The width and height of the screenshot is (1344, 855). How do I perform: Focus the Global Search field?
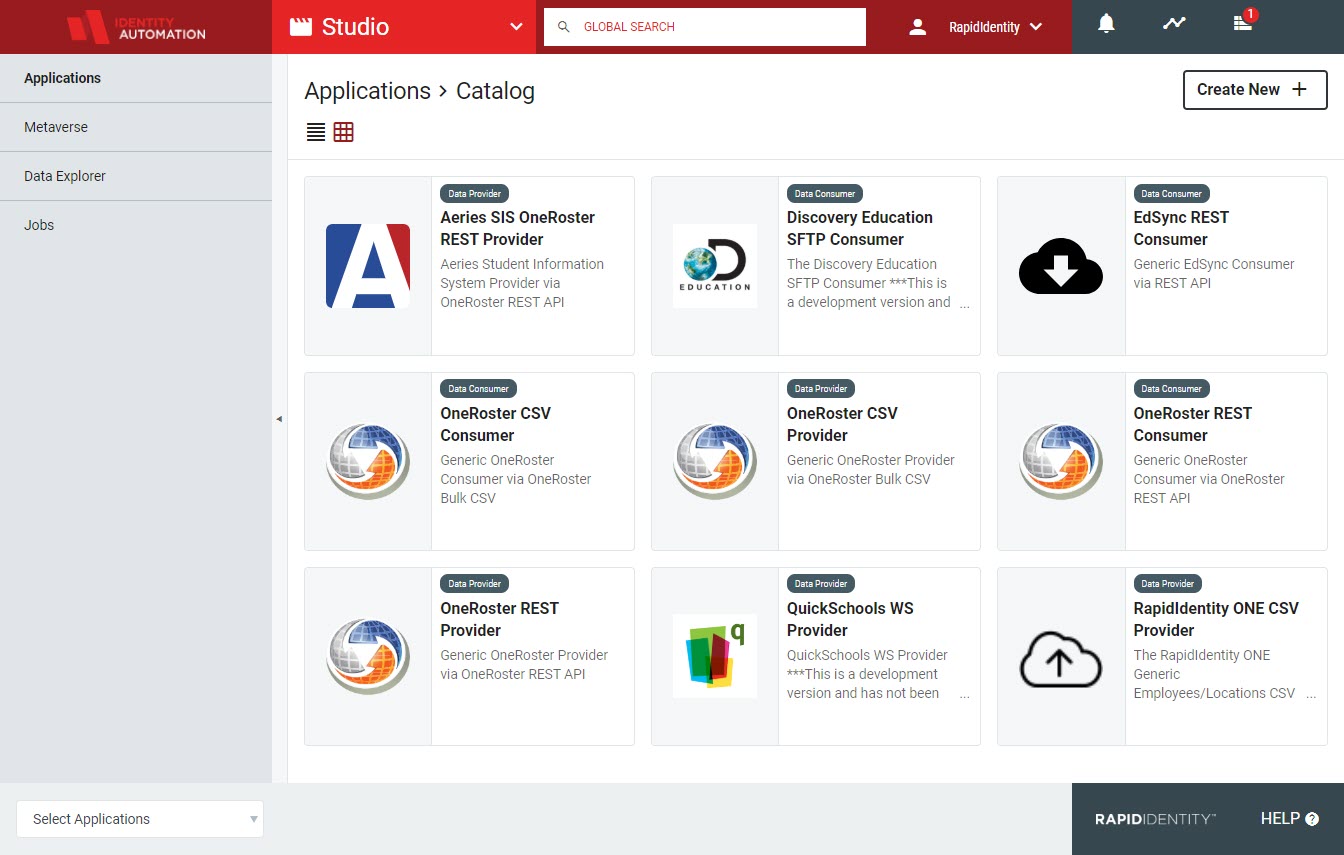click(x=705, y=27)
